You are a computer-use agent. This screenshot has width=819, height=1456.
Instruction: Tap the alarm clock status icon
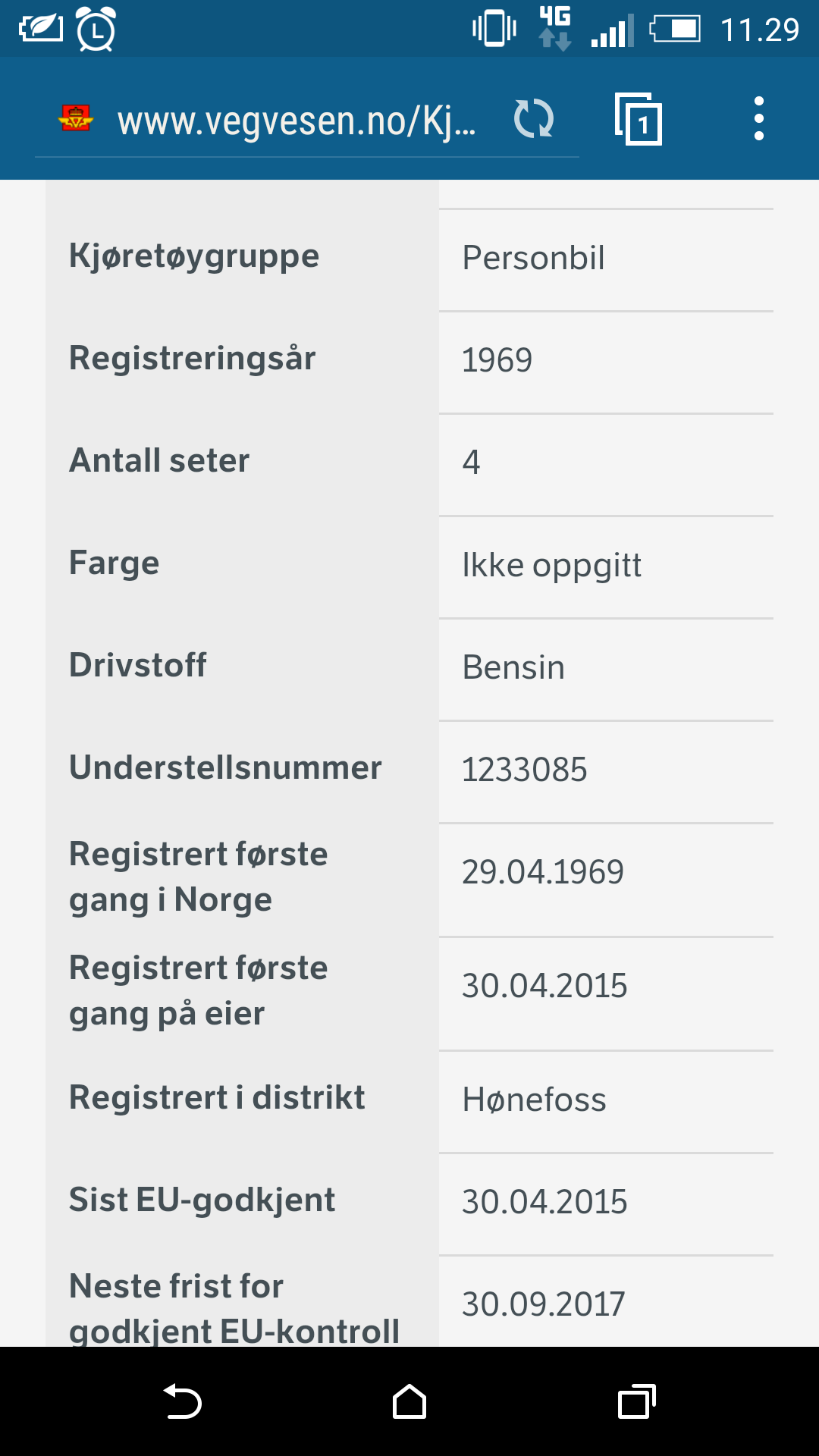pyautogui.click(x=96, y=29)
